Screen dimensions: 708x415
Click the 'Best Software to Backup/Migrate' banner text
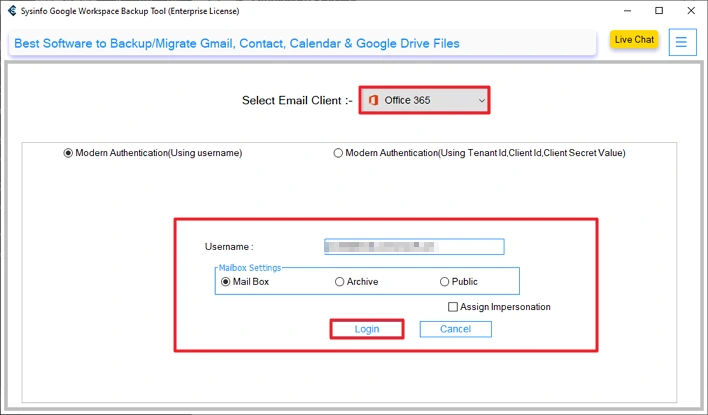(237, 43)
